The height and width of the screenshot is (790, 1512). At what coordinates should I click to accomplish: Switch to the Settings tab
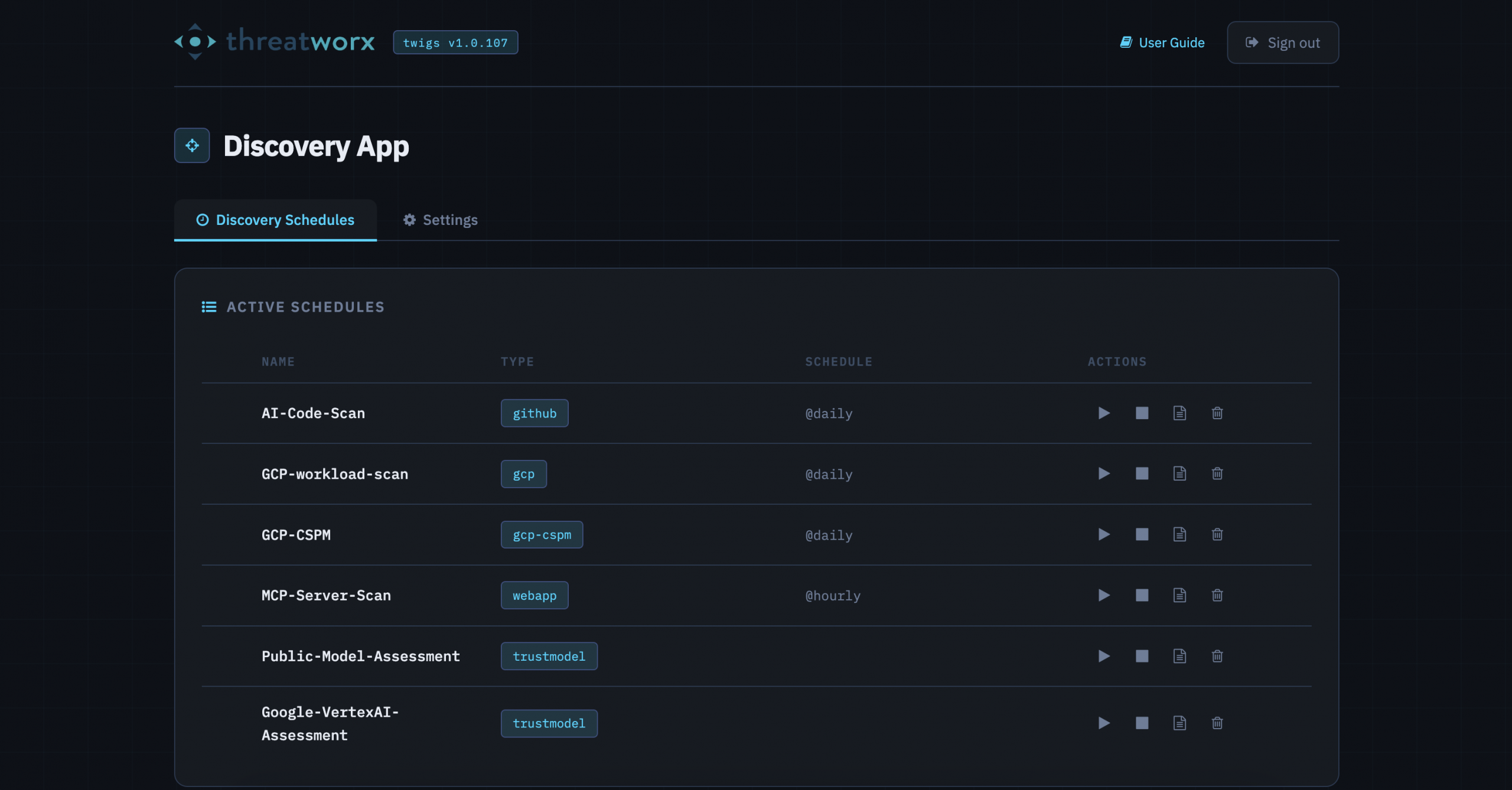441,220
